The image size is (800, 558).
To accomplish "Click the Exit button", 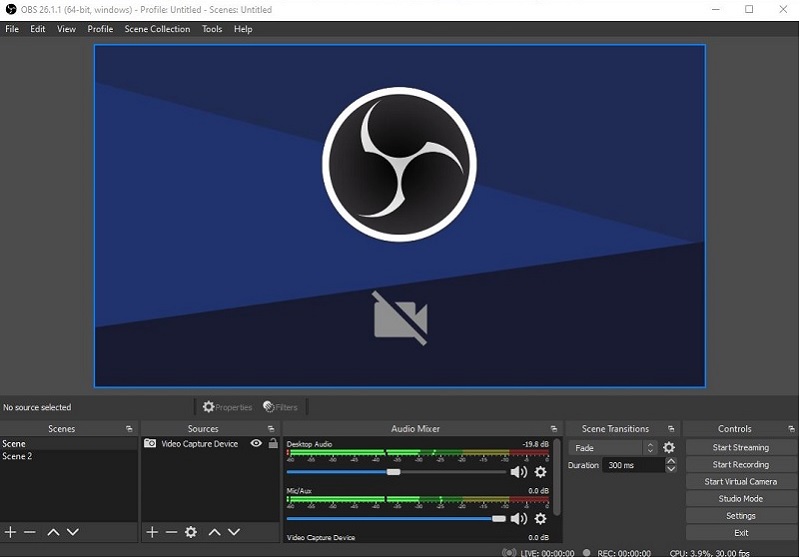I will pos(741,533).
